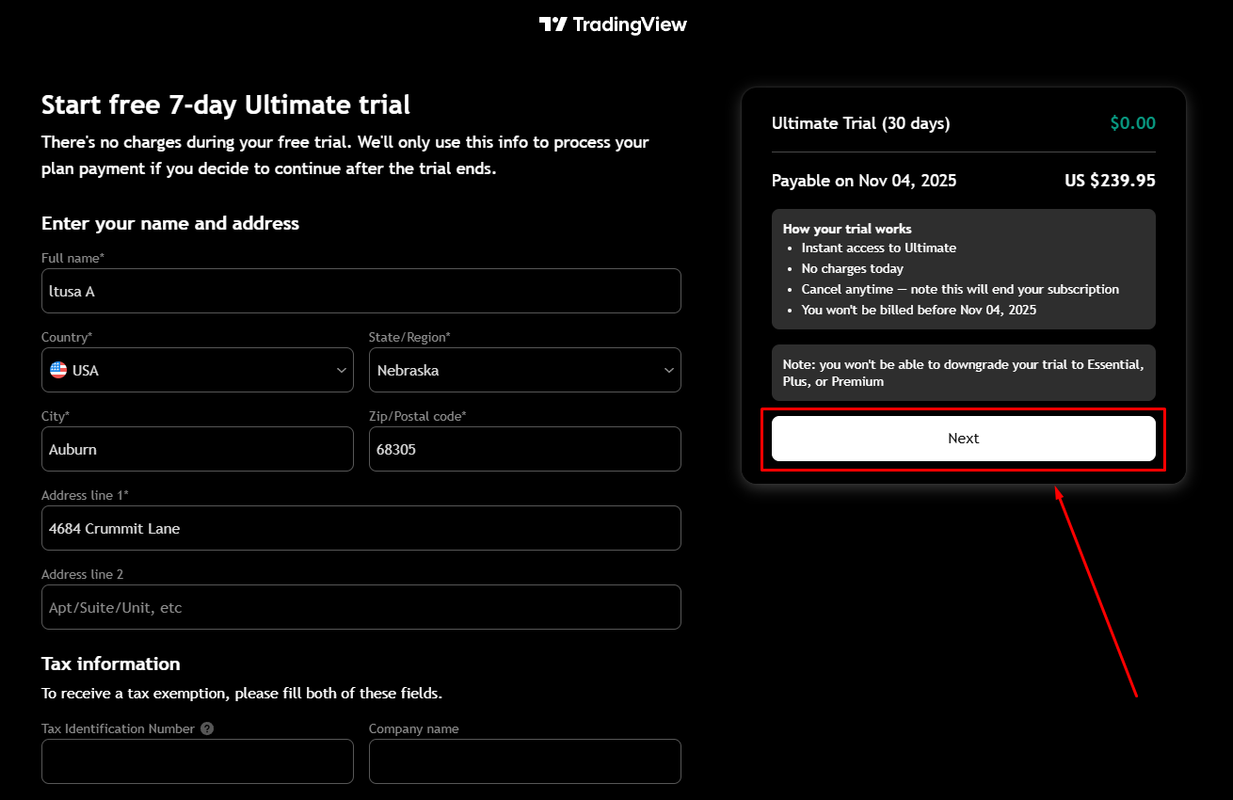Click the 'Tax information' heading
The height and width of the screenshot is (800, 1233).
coord(111,664)
